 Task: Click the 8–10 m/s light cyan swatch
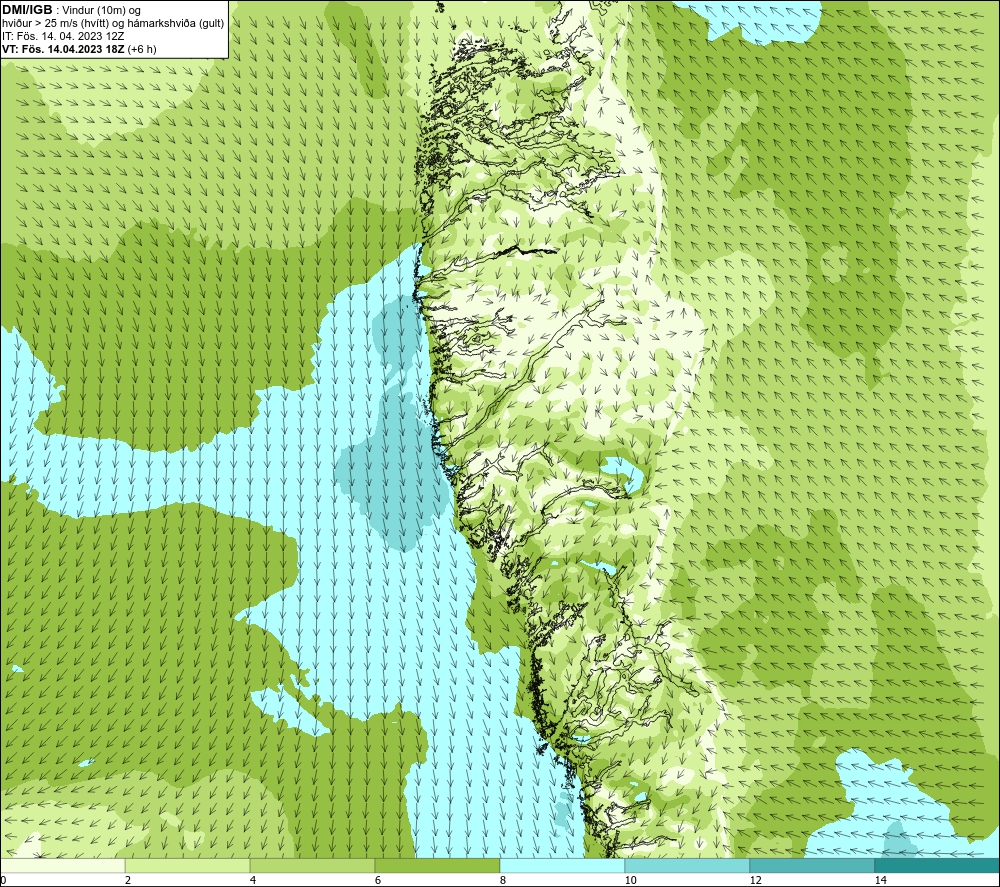pos(562,865)
